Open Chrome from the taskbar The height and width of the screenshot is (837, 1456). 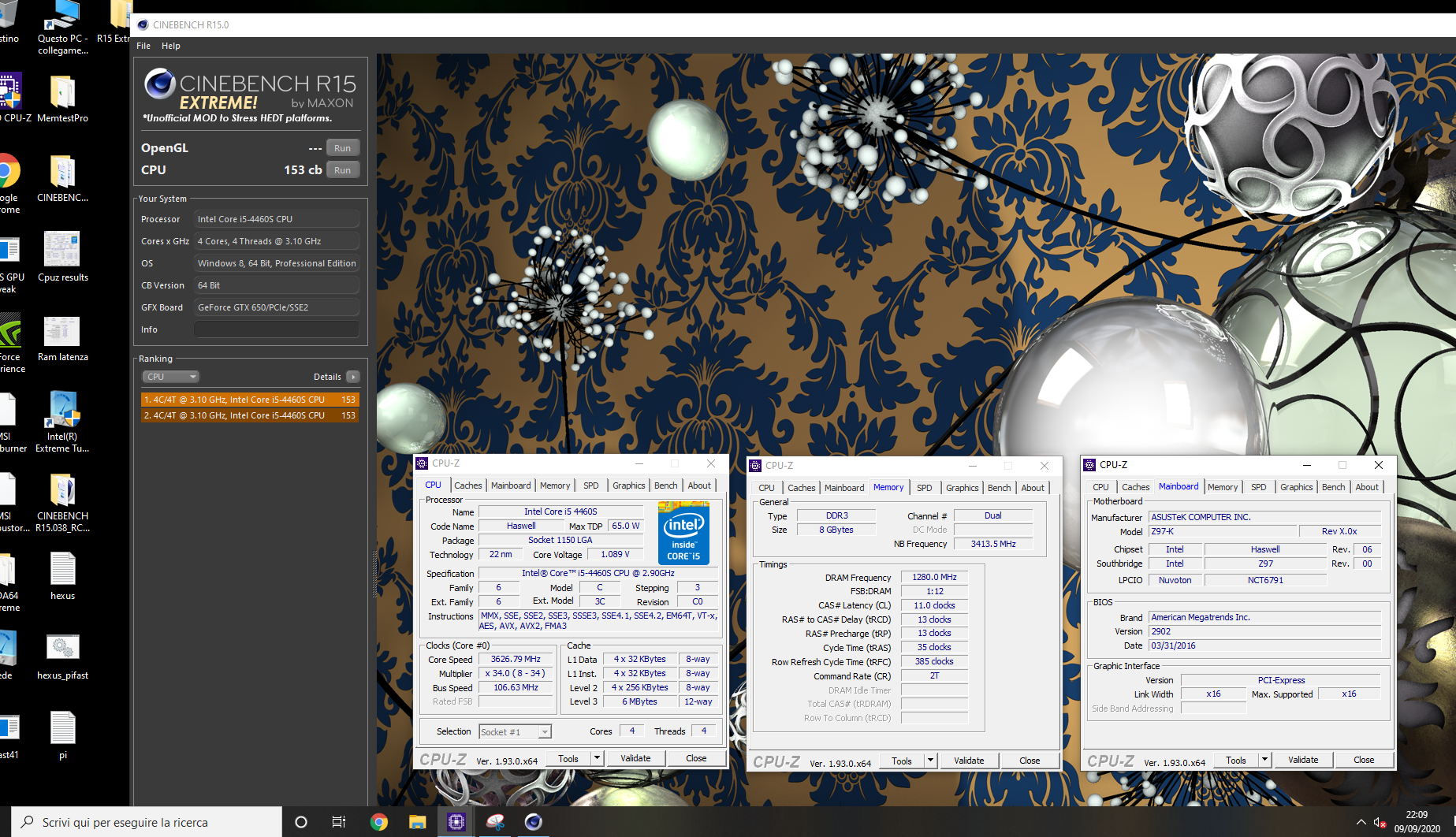(x=378, y=822)
